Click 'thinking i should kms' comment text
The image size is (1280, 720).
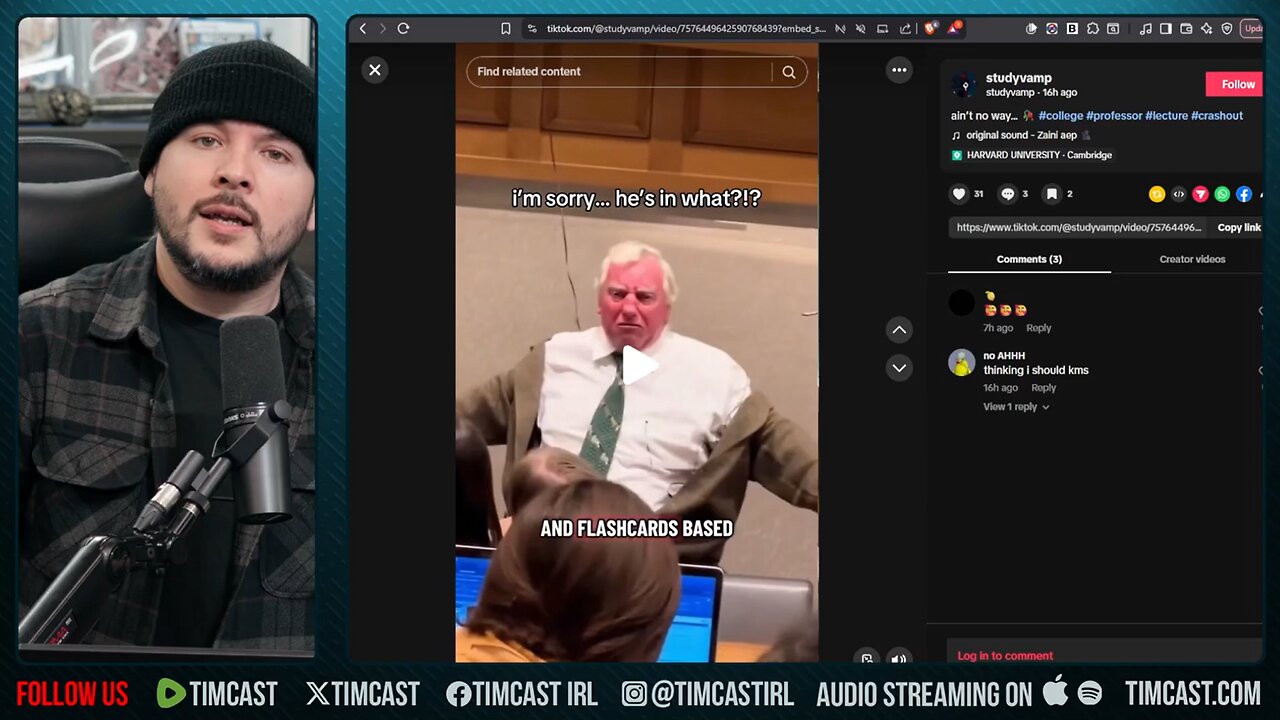click(1036, 370)
